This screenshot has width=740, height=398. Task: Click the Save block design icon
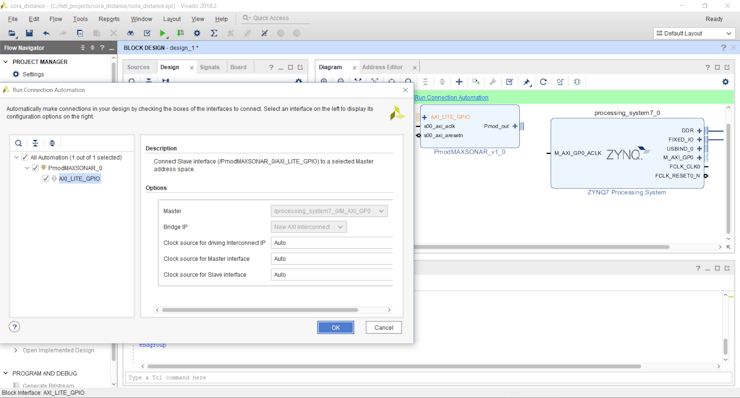click(29, 33)
